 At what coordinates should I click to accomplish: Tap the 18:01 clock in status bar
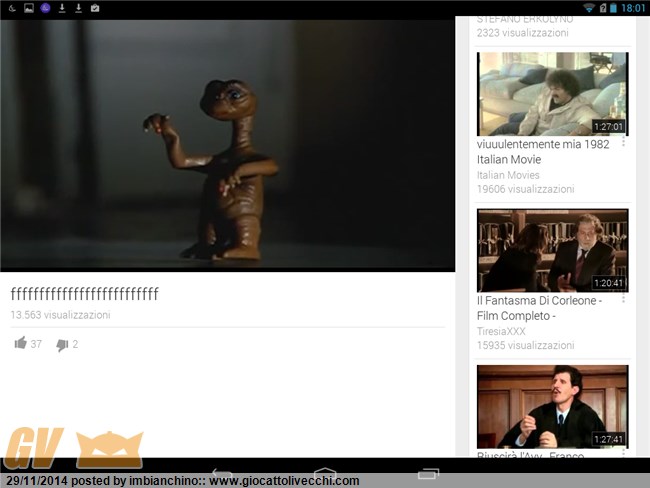[x=633, y=8]
